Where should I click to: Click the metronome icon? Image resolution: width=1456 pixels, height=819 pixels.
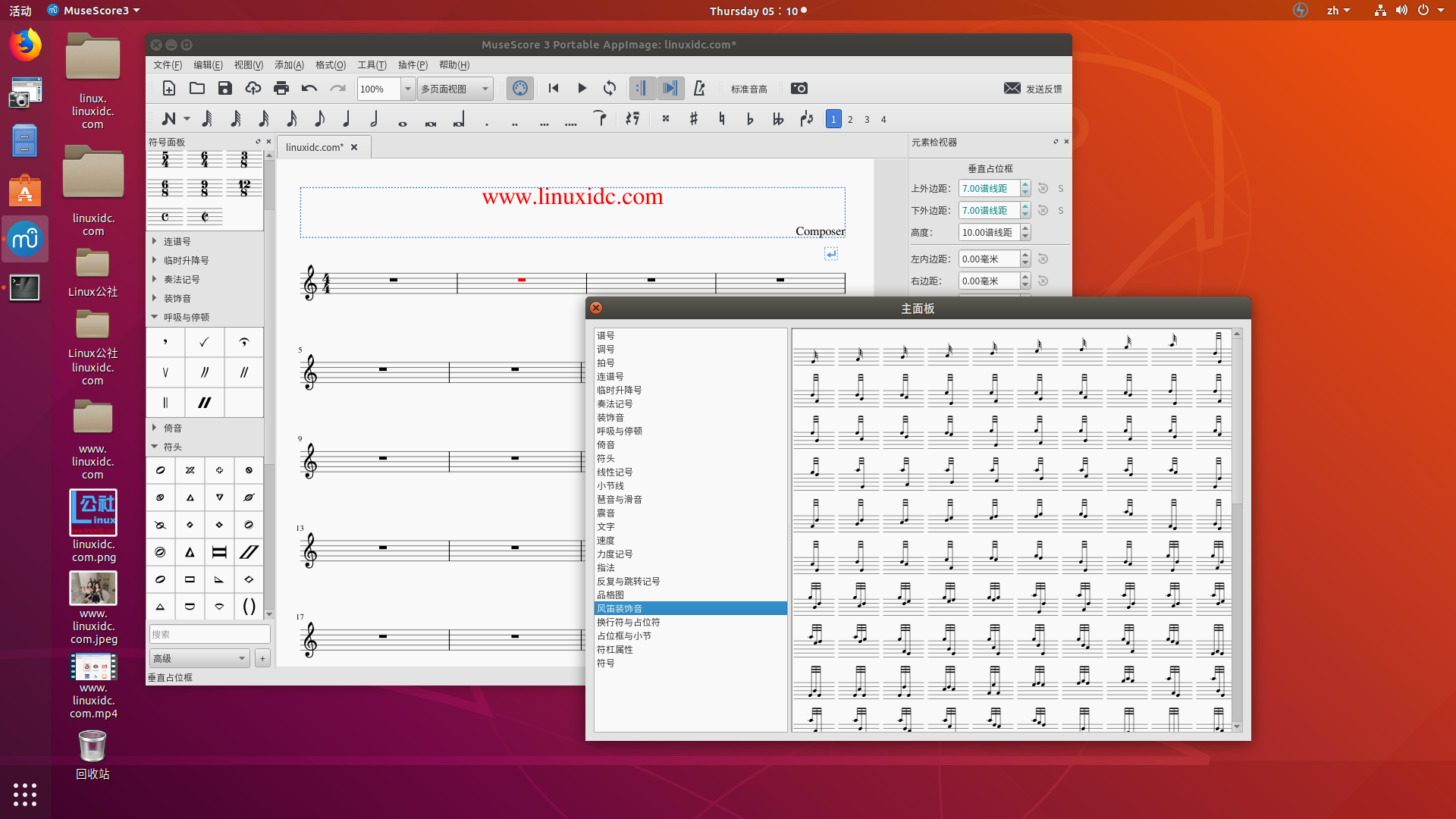(699, 89)
